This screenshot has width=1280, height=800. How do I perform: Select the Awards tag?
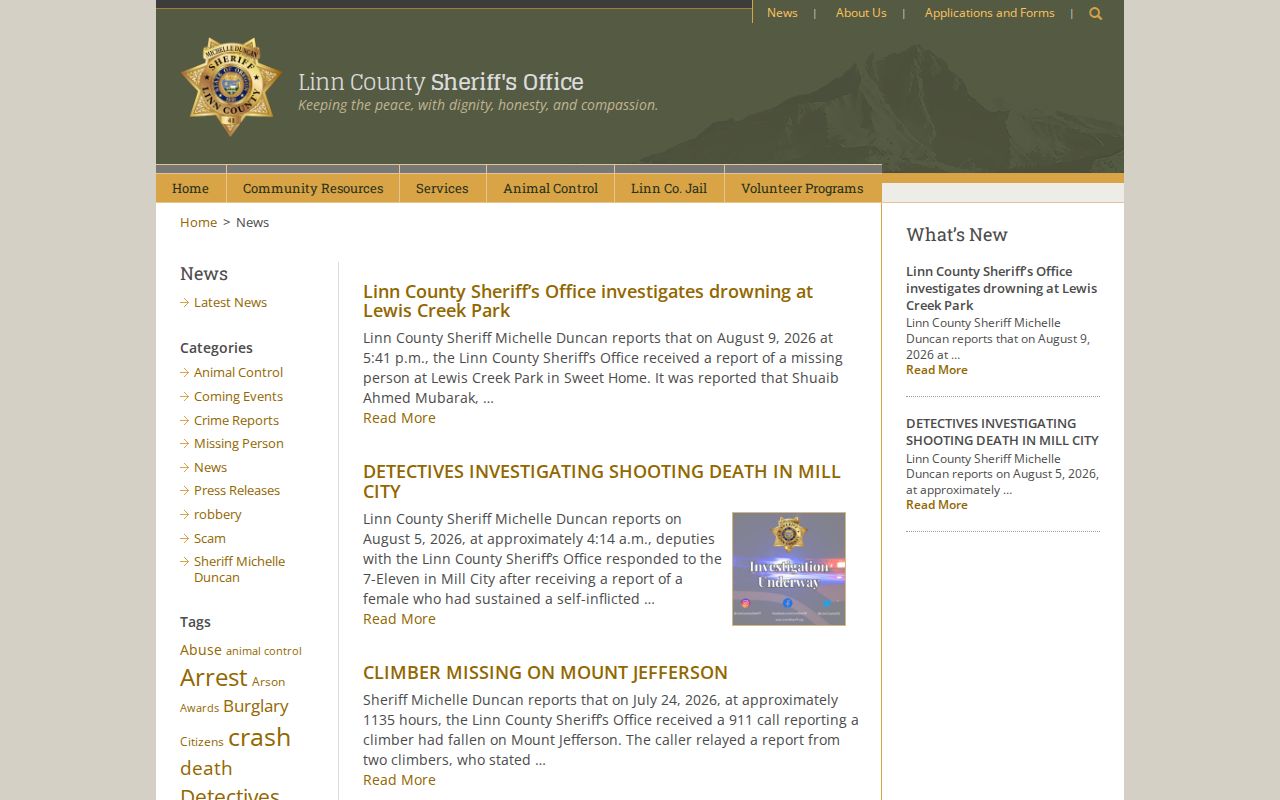click(199, 708)
